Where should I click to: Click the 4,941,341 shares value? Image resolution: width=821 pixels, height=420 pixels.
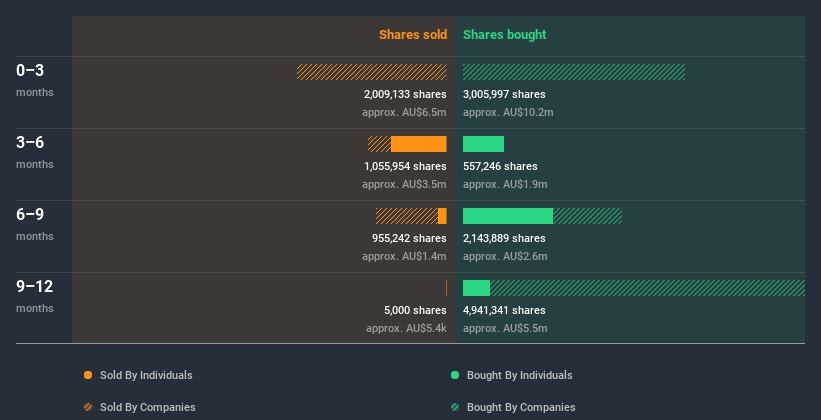[504, 310]
